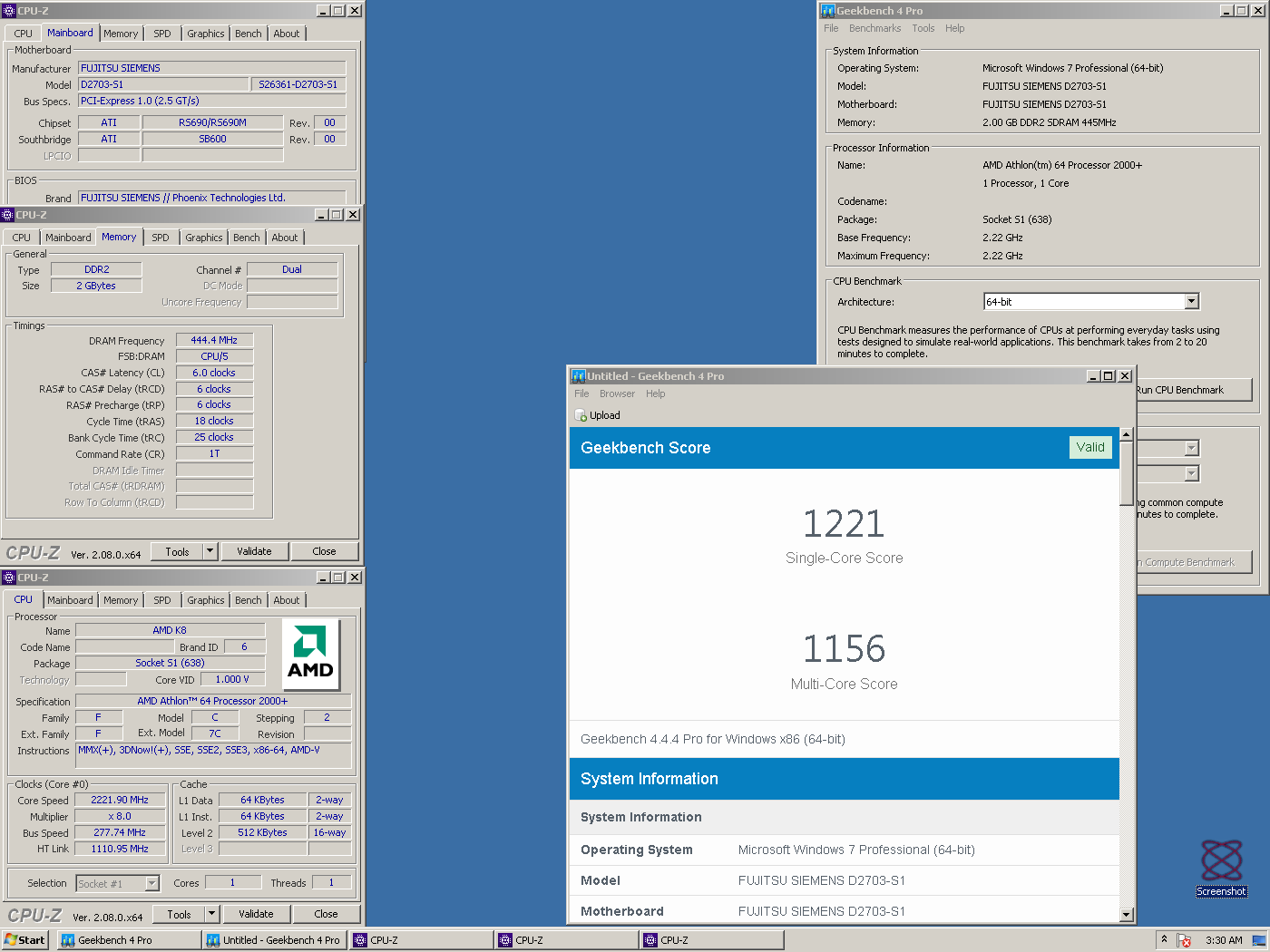Open the Benchmarks menu in Geekbench 4 Pro
1270x952 pixels.
[x=874, y=28]
